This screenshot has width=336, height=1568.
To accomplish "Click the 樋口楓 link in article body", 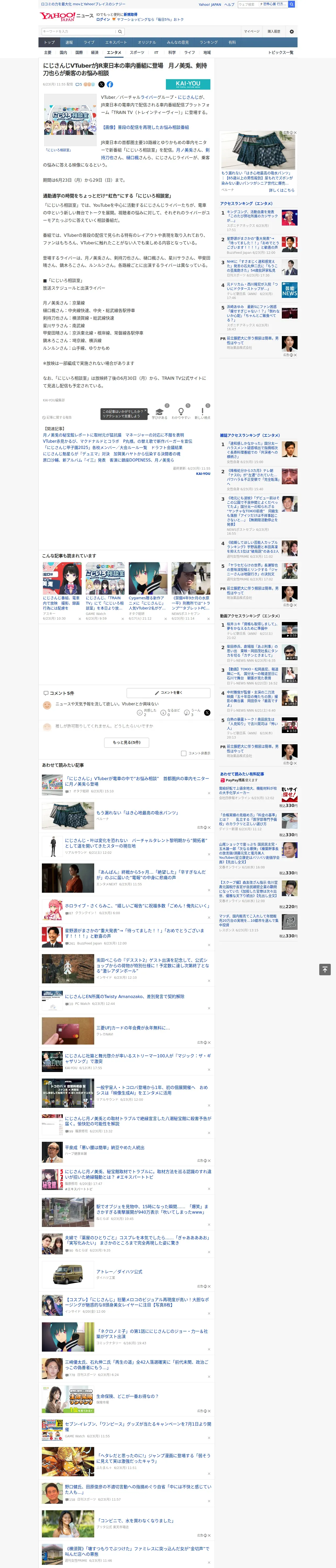I will [132, 157].
